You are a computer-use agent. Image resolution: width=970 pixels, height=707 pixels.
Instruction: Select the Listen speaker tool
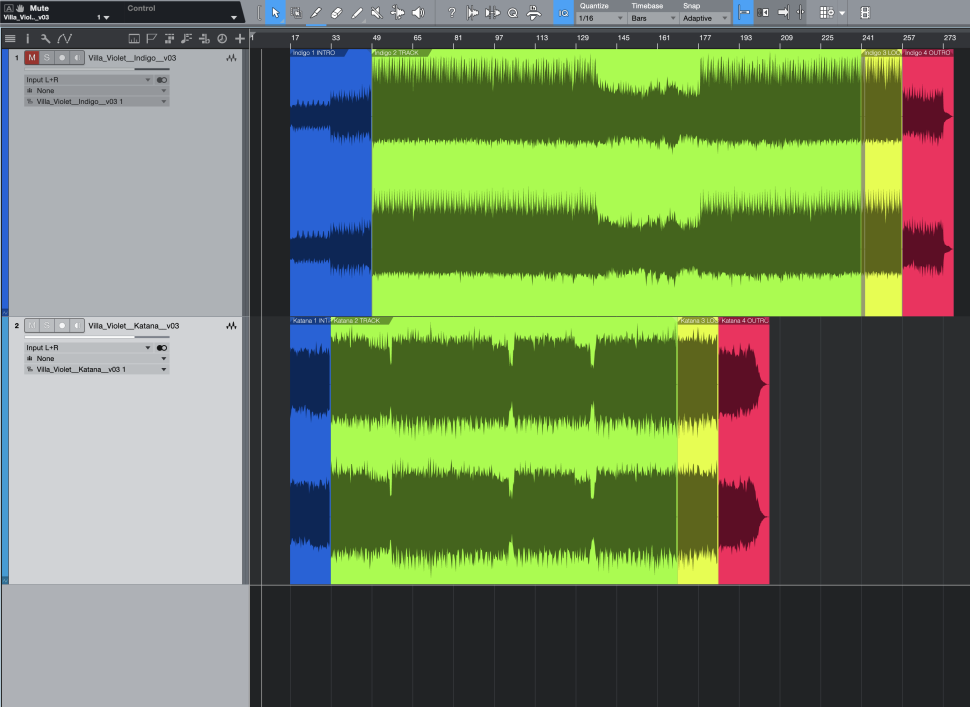[x=418, y=13]
